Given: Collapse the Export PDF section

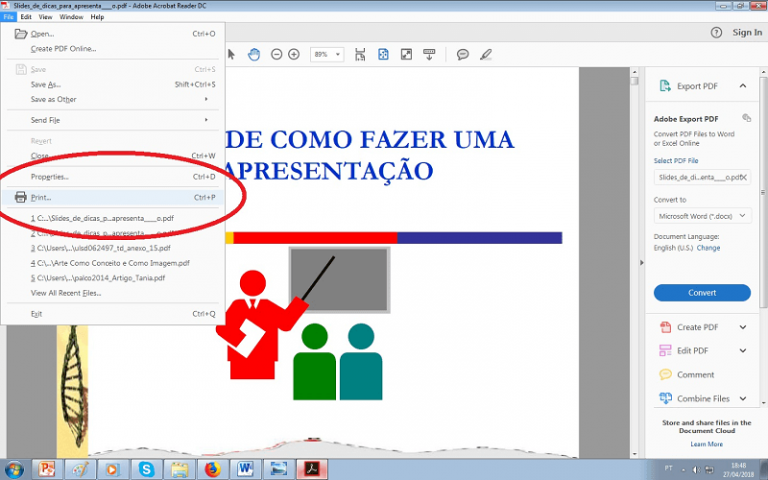Looking at the screenshot, I should (x=742, y=86).
